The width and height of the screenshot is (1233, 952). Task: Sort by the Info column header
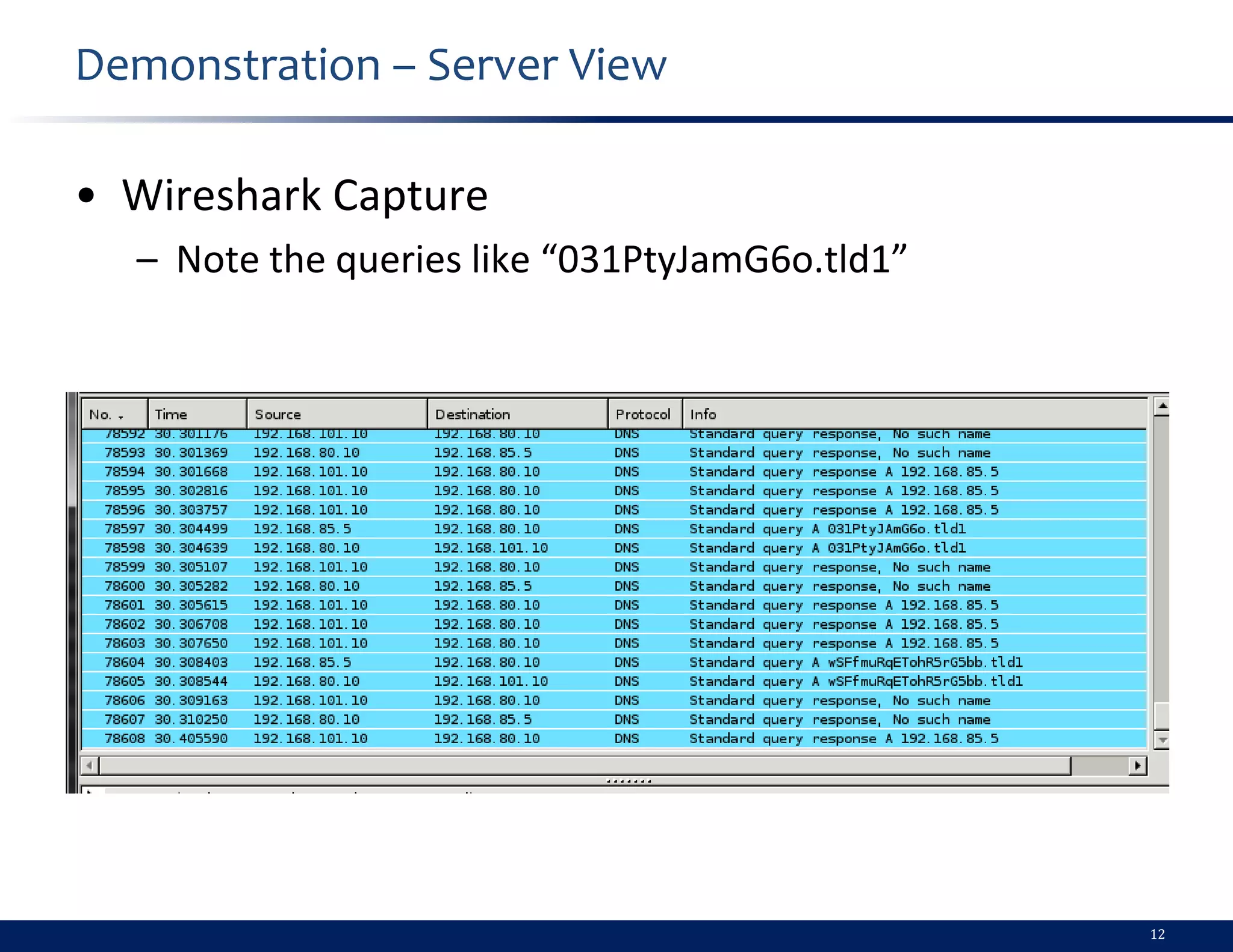915,414
